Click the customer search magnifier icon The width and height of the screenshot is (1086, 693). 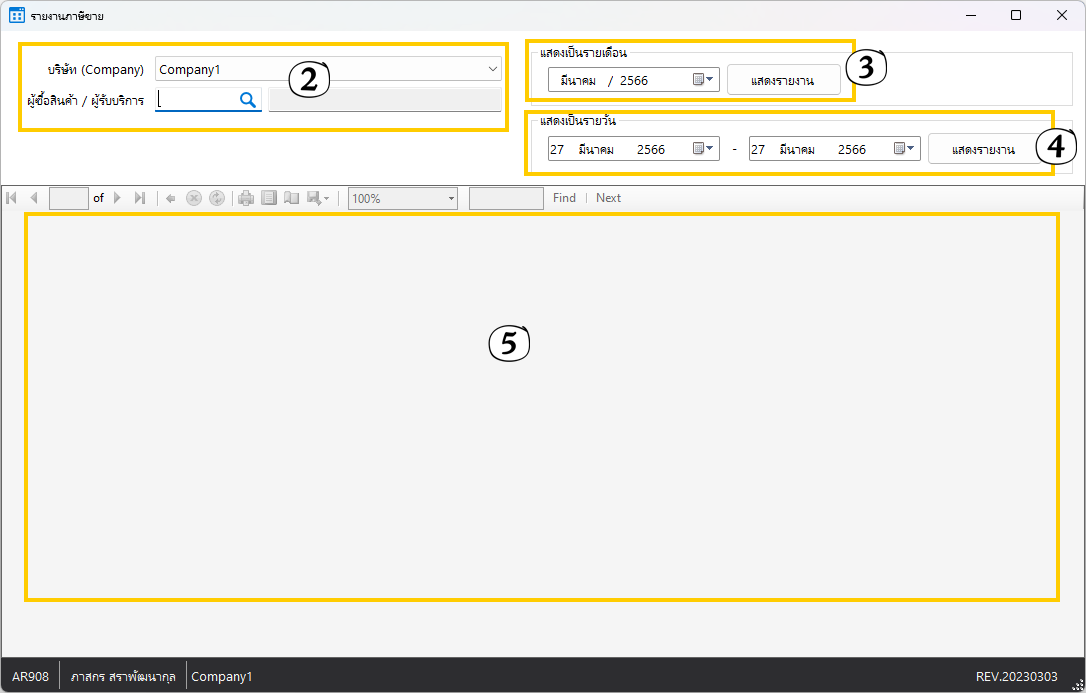(x=247, y=99)
